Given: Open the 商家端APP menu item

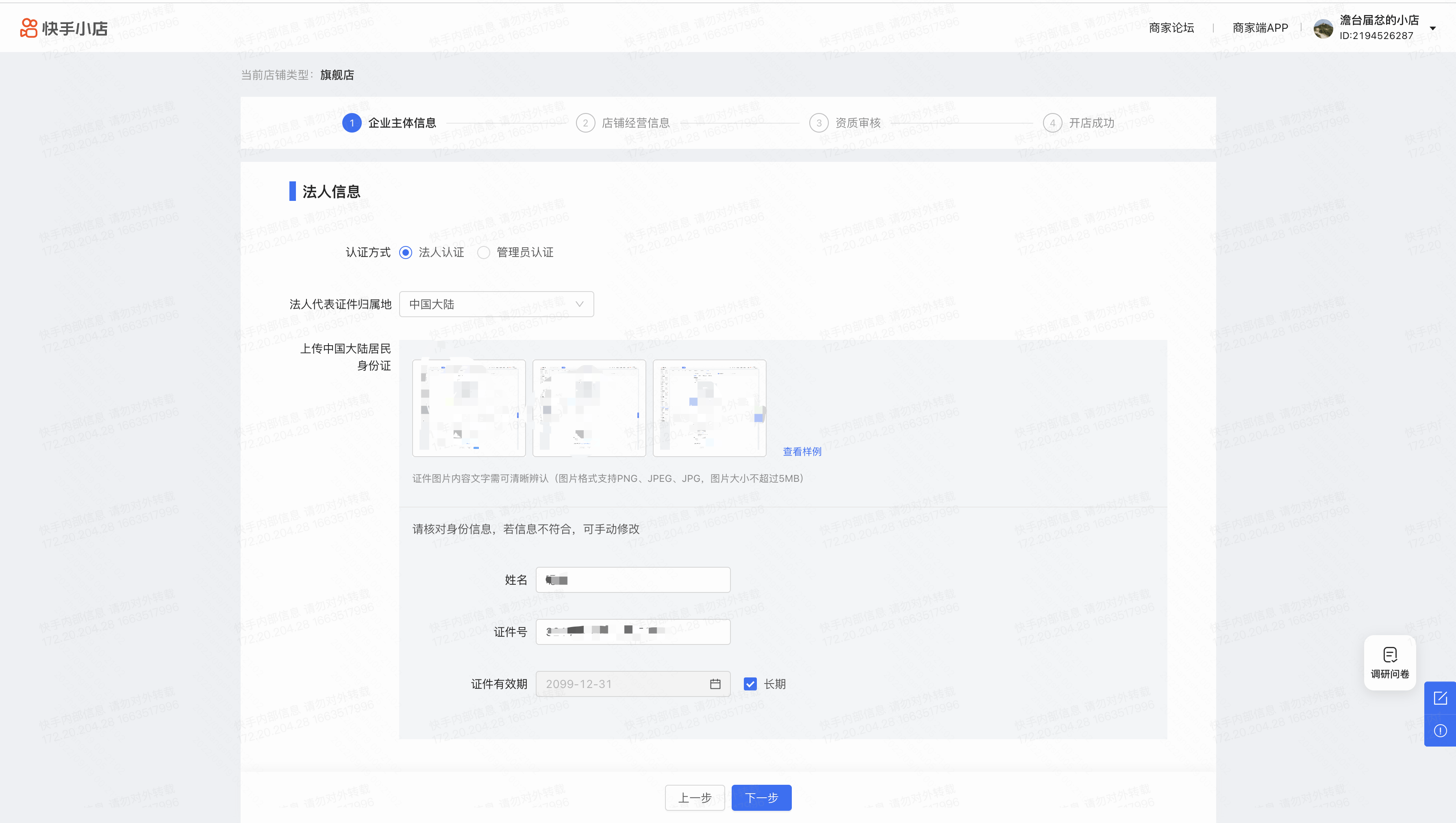Looking at the screenshot, I should (1260, 28).
